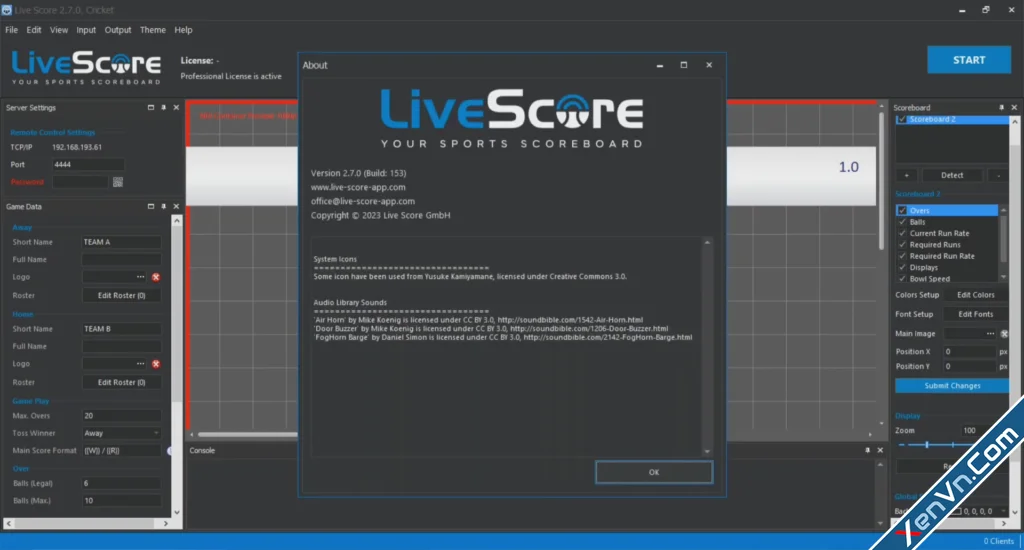Toggle the Required Runs checkbox

903,244
